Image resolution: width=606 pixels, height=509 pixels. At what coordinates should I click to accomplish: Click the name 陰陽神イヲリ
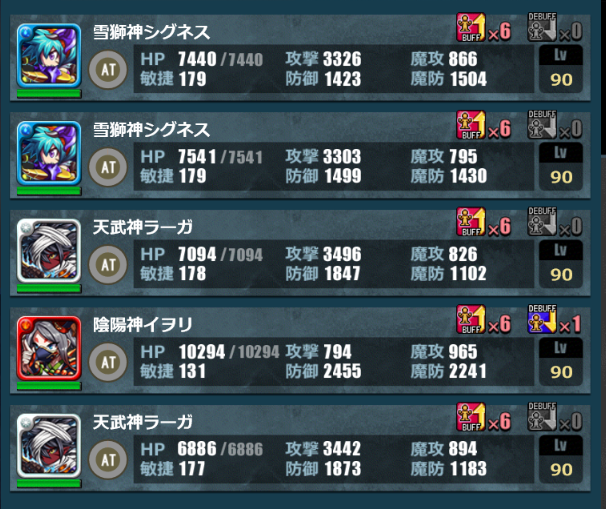coord(143,325)
